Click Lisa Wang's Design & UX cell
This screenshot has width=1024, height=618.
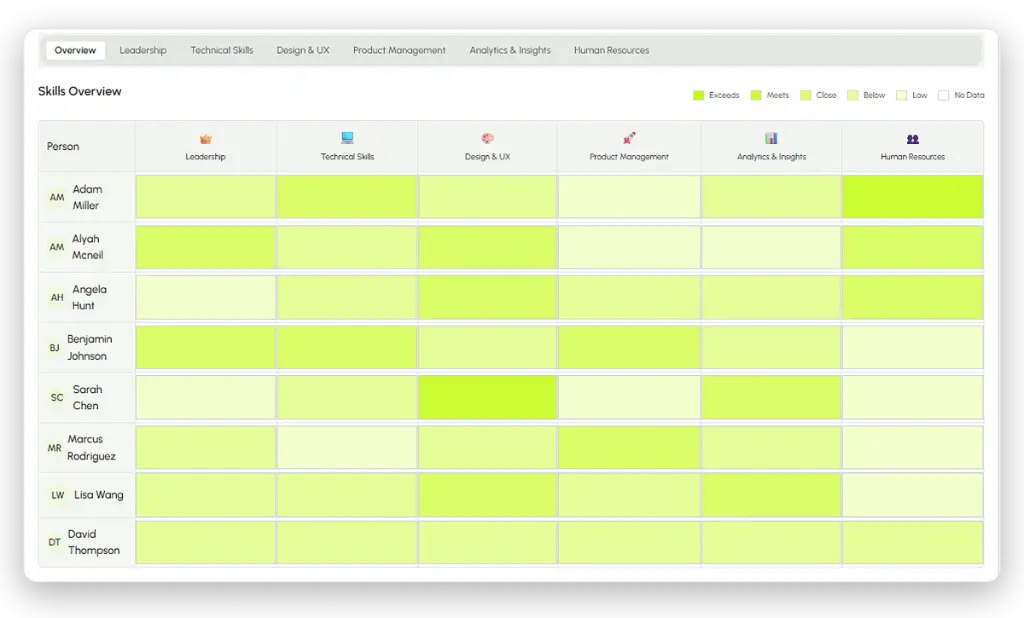487,495
